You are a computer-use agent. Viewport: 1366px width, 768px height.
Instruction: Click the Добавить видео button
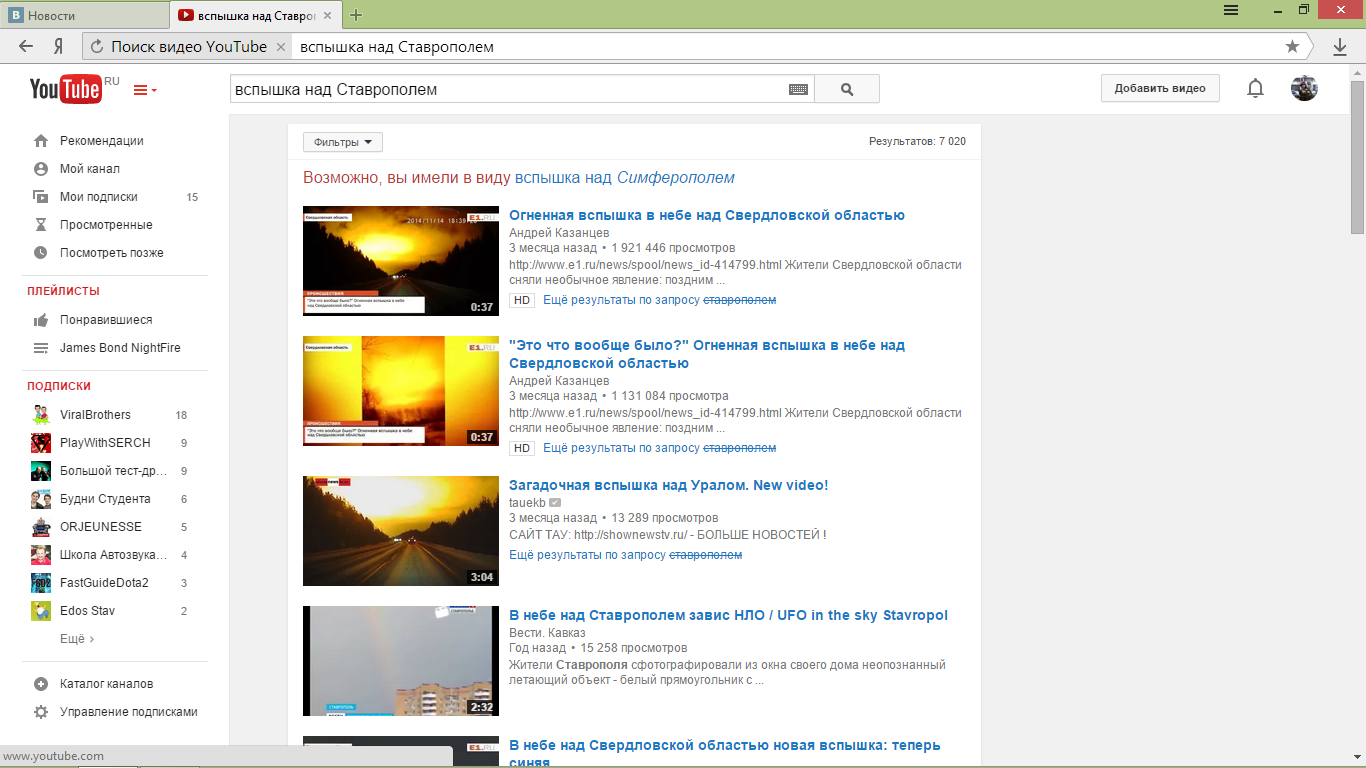pos(1160,88)
